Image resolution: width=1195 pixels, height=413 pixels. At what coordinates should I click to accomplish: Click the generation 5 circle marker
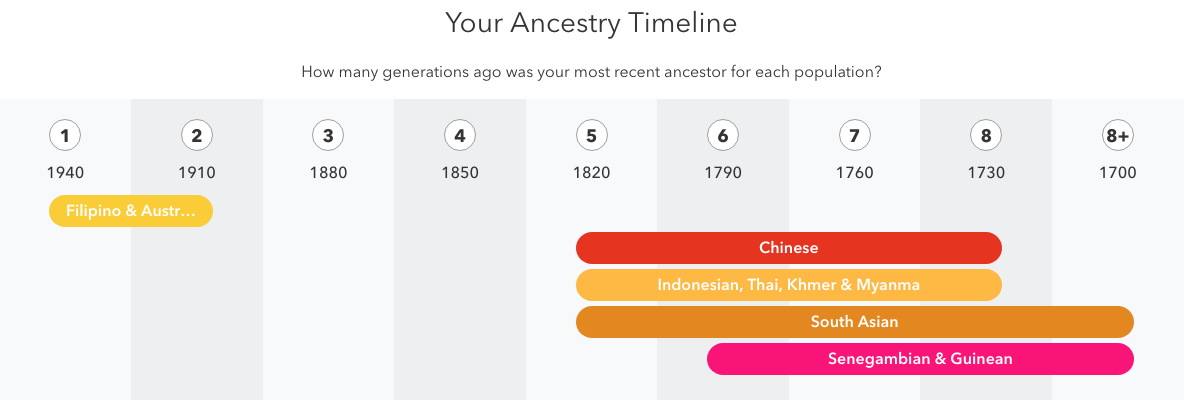(x=591, y=136)
